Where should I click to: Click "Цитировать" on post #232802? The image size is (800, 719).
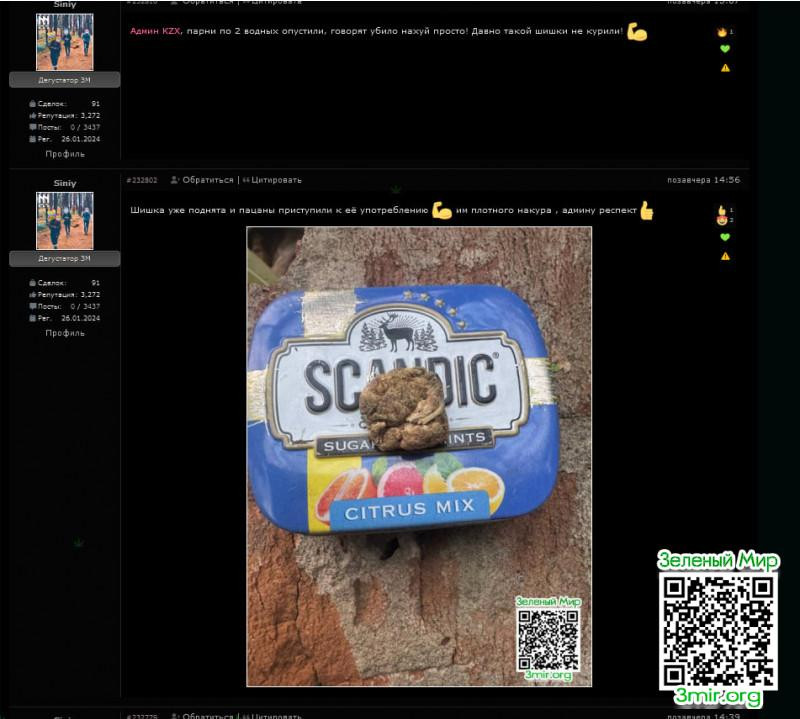(x=276, y=180)
